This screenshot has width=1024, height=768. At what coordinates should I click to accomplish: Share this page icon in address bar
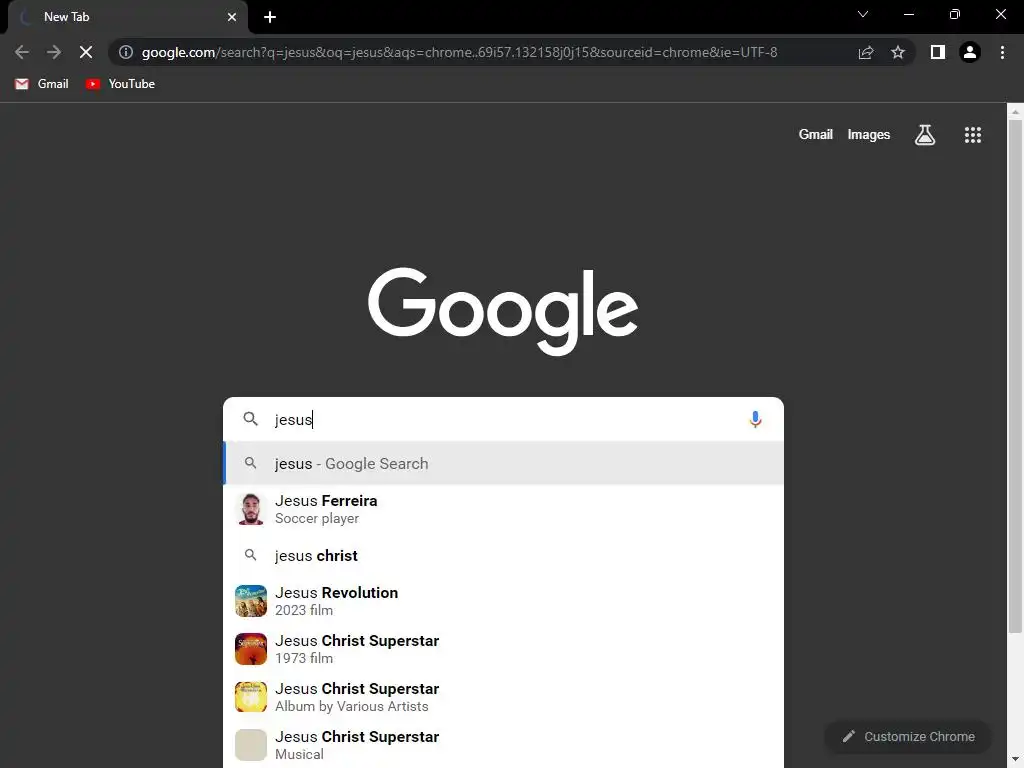866,52
